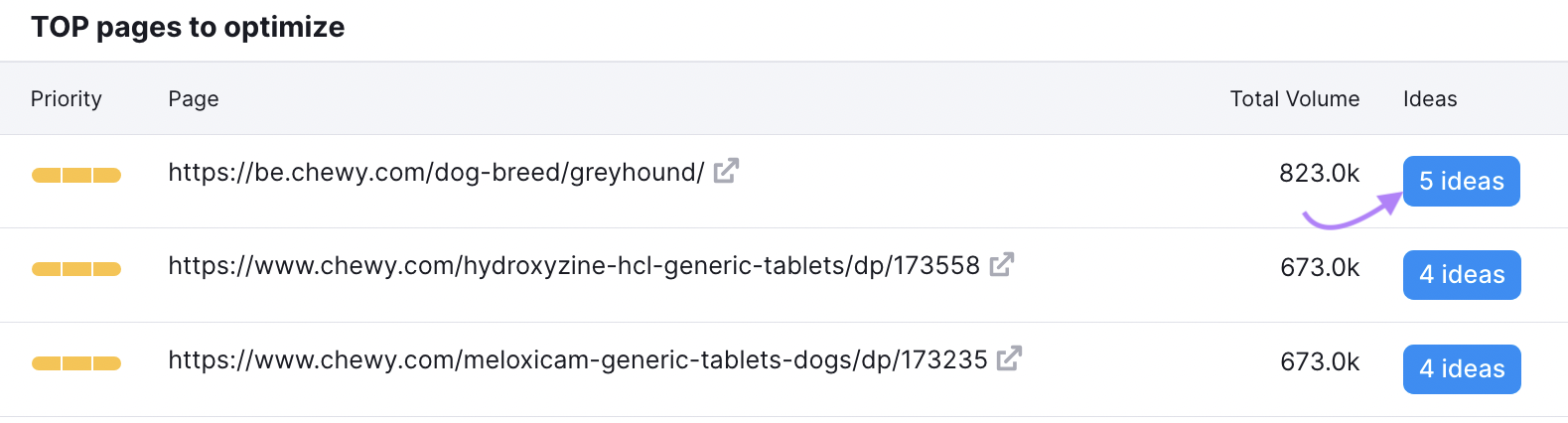Open external link icon for hydroxyzine page

coord(1002,265)
